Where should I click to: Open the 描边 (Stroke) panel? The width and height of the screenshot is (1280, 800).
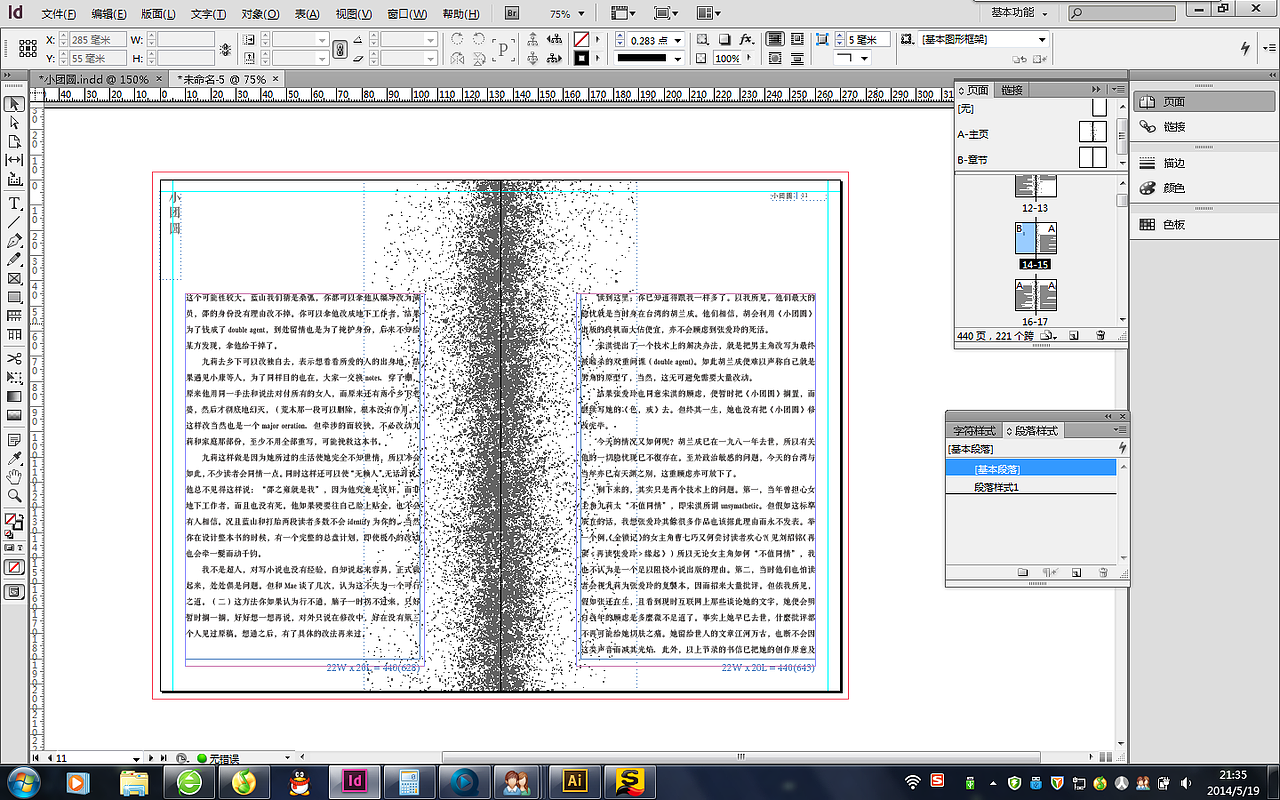point(1174,163)
